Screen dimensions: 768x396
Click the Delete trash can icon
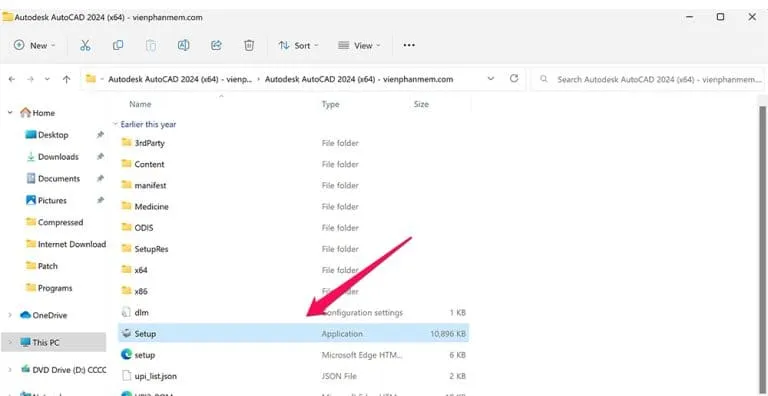249,46
